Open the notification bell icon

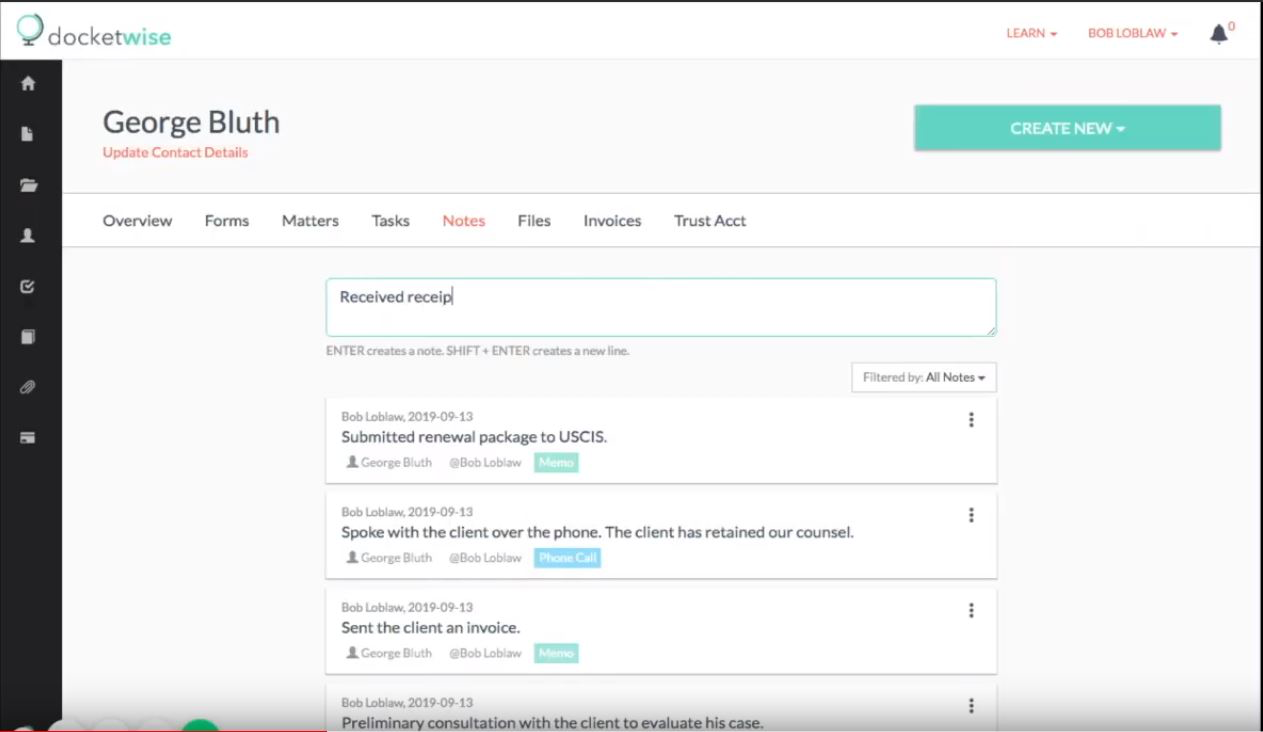coord(1218,33)
